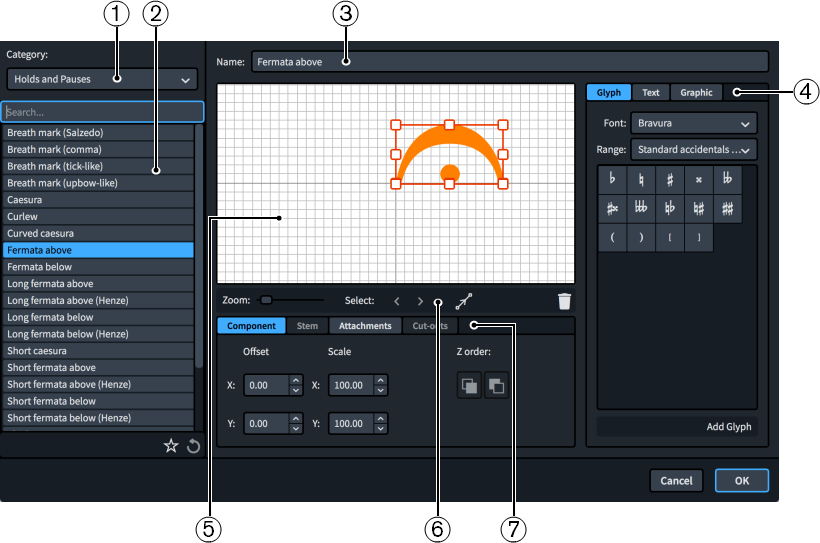Switch to the Glyph tab
This screenshot has width=820, height=543.
pyautogui.click(x=609, y=93)
